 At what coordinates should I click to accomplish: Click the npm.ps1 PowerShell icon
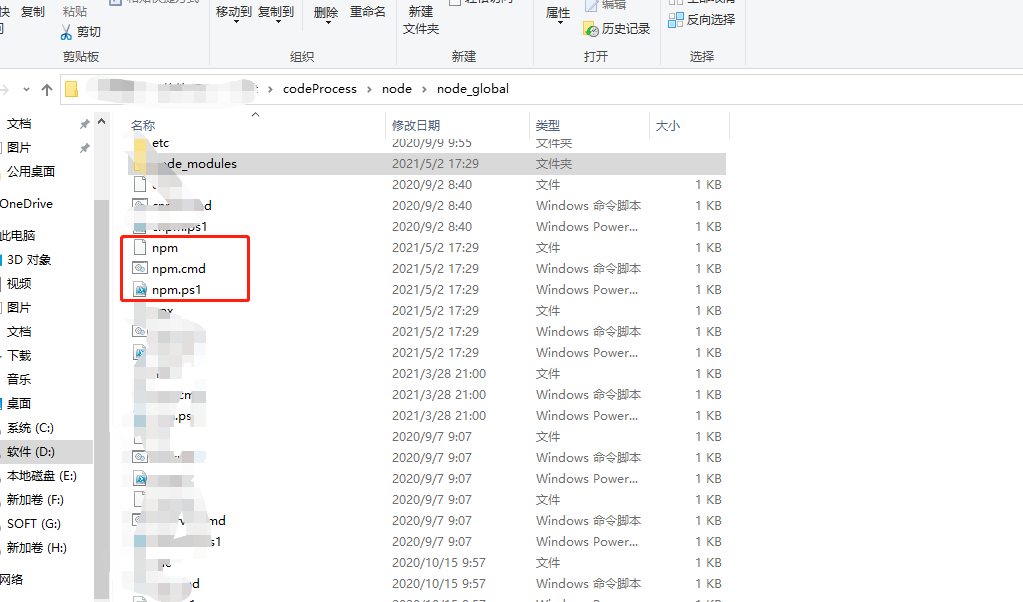(140, 290)
